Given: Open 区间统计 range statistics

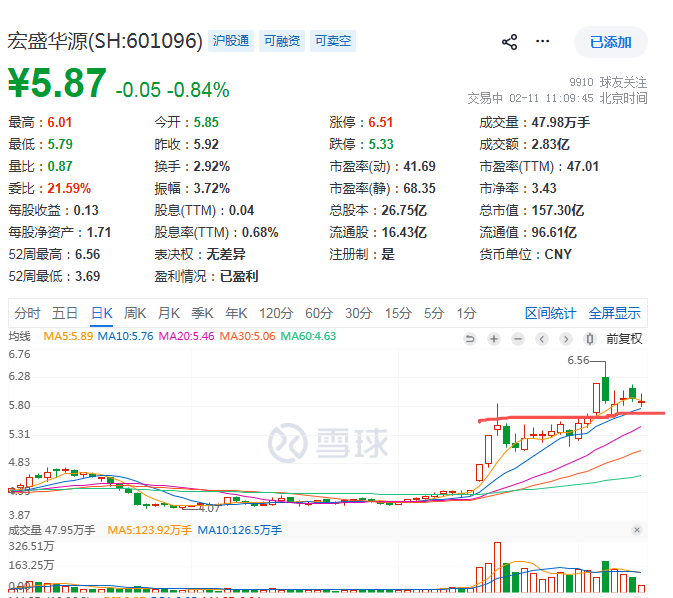Looking at the screenshot, I should pos(550,313).
